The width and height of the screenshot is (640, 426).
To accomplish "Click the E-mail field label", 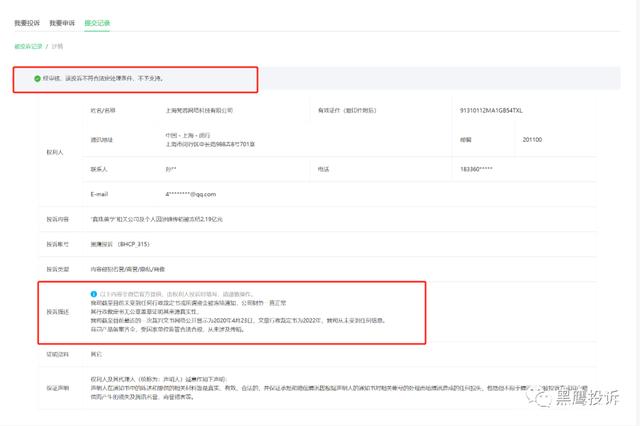I will [99, 194].
